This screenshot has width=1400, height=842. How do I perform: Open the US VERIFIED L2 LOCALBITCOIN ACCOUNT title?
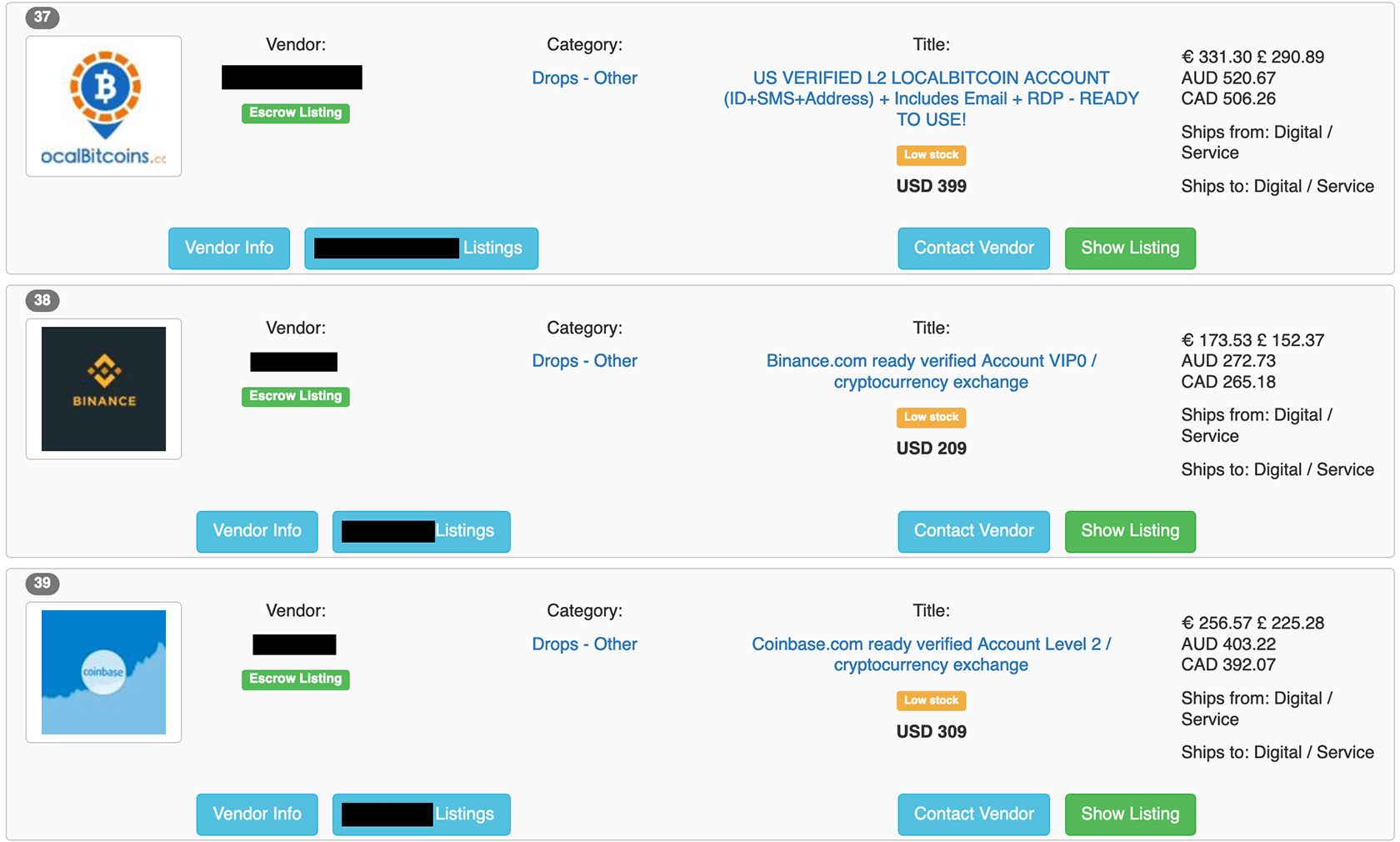click(x=931, y=98)
